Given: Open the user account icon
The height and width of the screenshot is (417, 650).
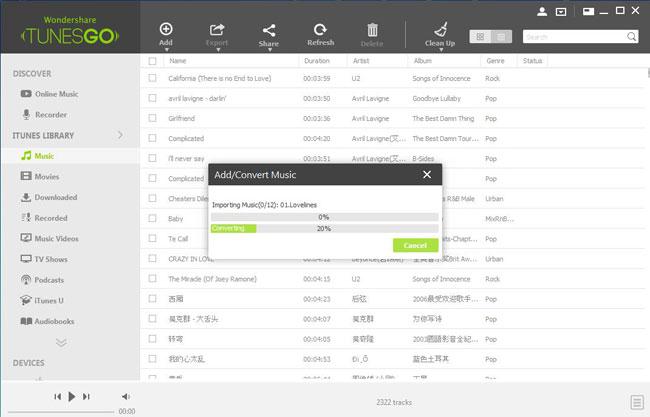Looking at the screenshot, I should pyautogui.click(x=542, y=12).
